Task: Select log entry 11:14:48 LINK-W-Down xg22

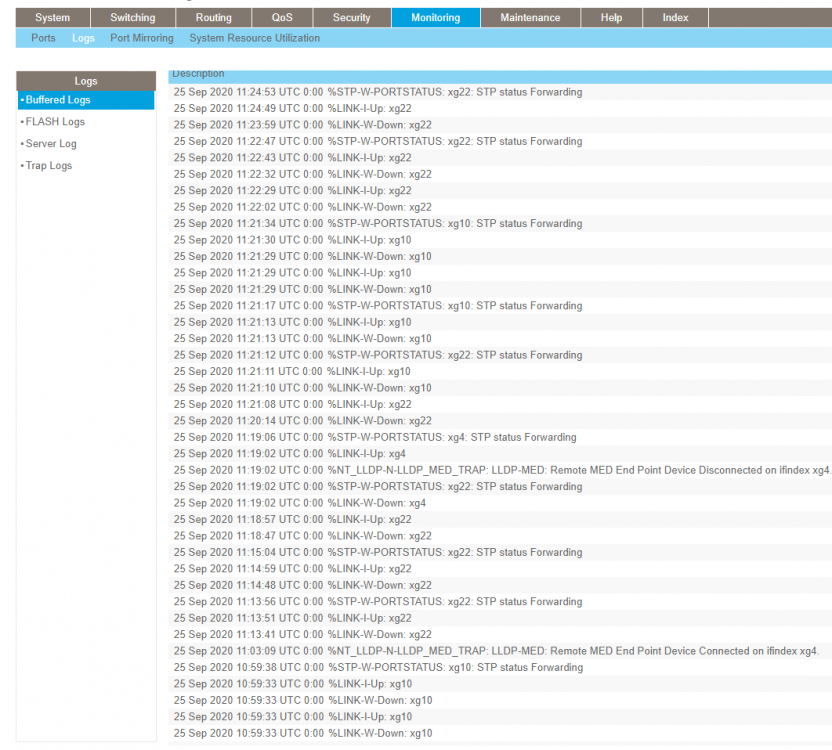Action: (x=500, y=585)
